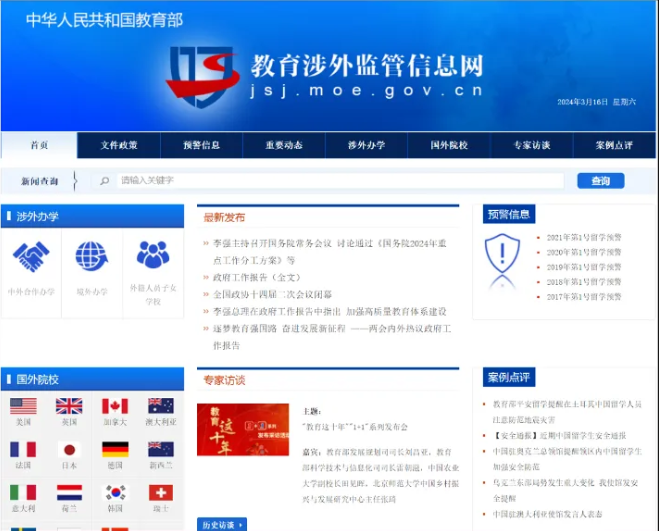This screenshot has height=531, width=659.
Task: Open 2021年第1号留学预警 link
Action: [584, 238]
